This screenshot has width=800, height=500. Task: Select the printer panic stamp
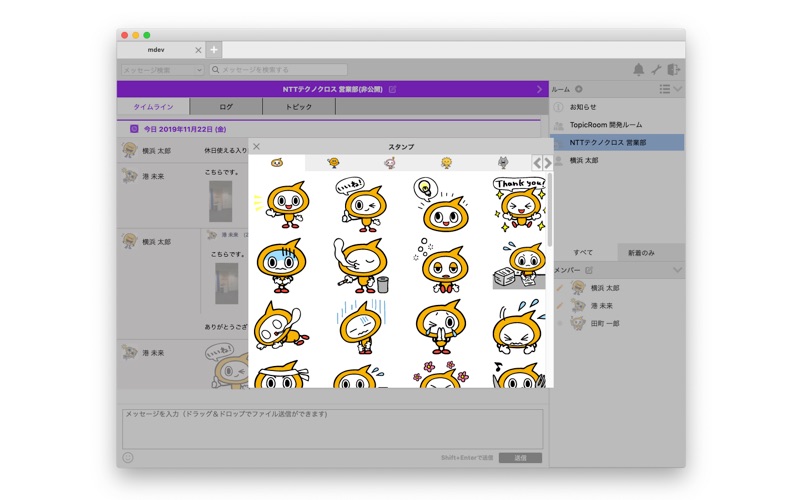click(519, 265)
